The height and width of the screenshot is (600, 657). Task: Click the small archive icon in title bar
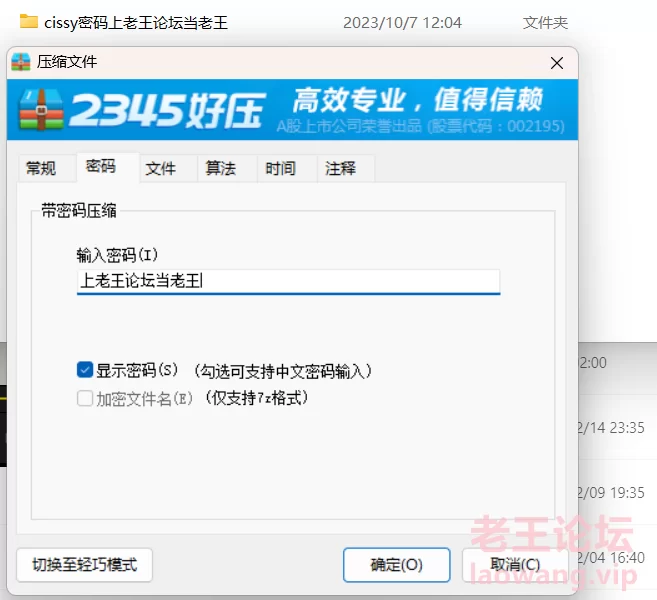21,62
